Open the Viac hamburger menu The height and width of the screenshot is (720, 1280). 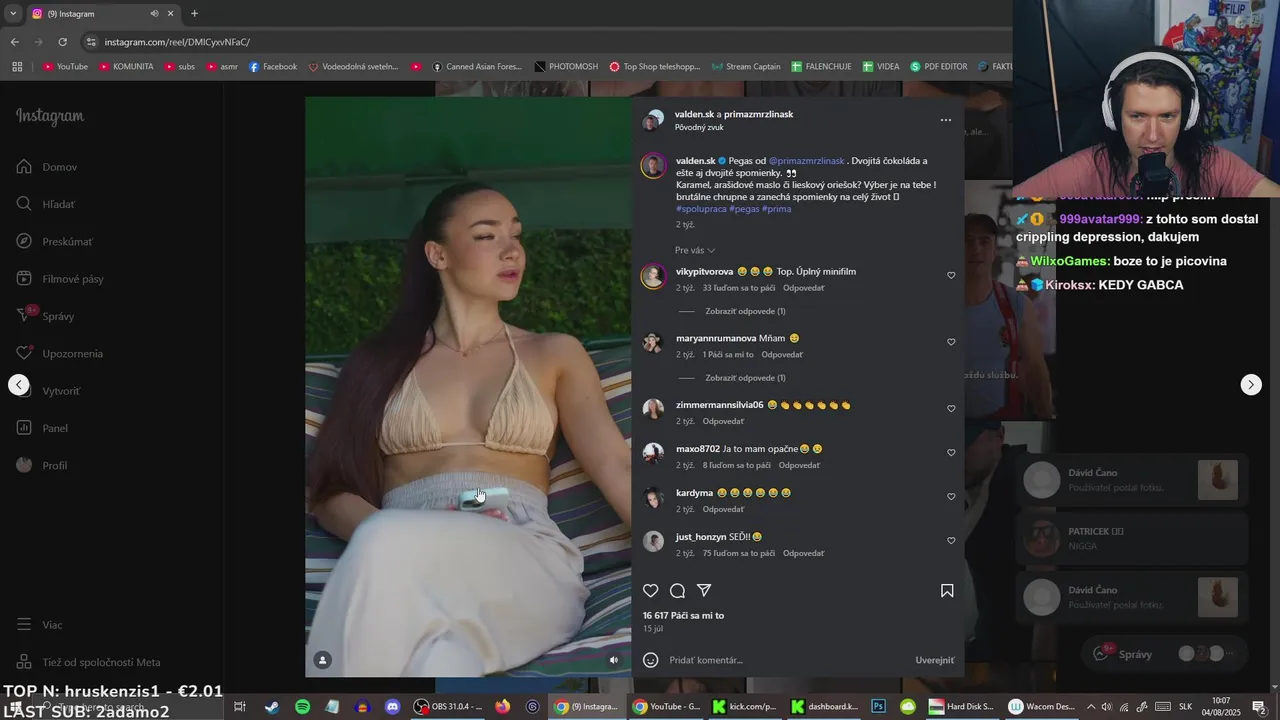tap(39, 625)
